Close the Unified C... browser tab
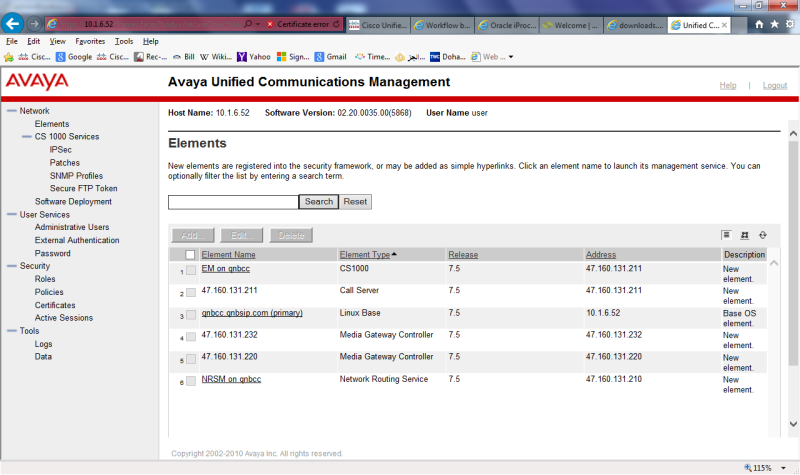 (x=724, y=25)
